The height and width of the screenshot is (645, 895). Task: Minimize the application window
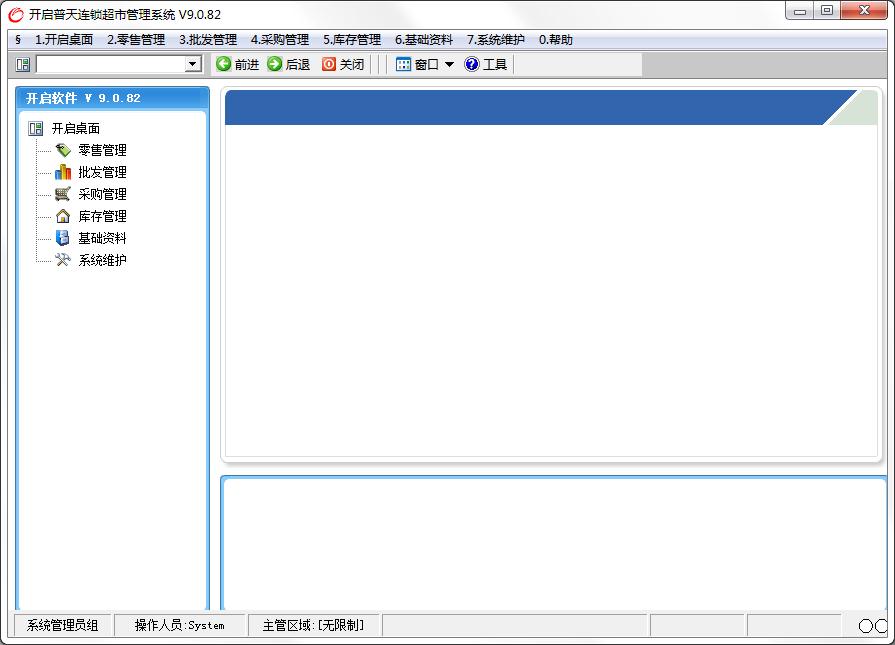point(800,11)
